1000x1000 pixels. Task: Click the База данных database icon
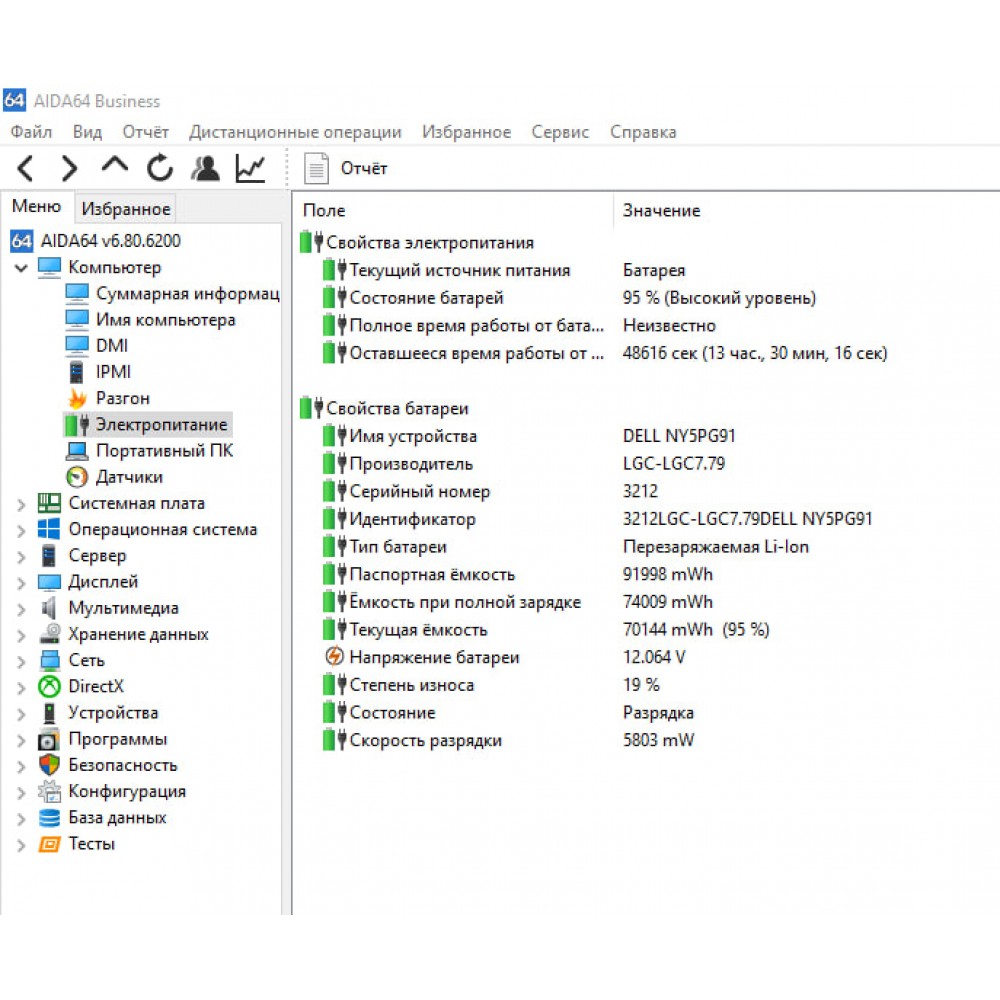coord(49,818)
